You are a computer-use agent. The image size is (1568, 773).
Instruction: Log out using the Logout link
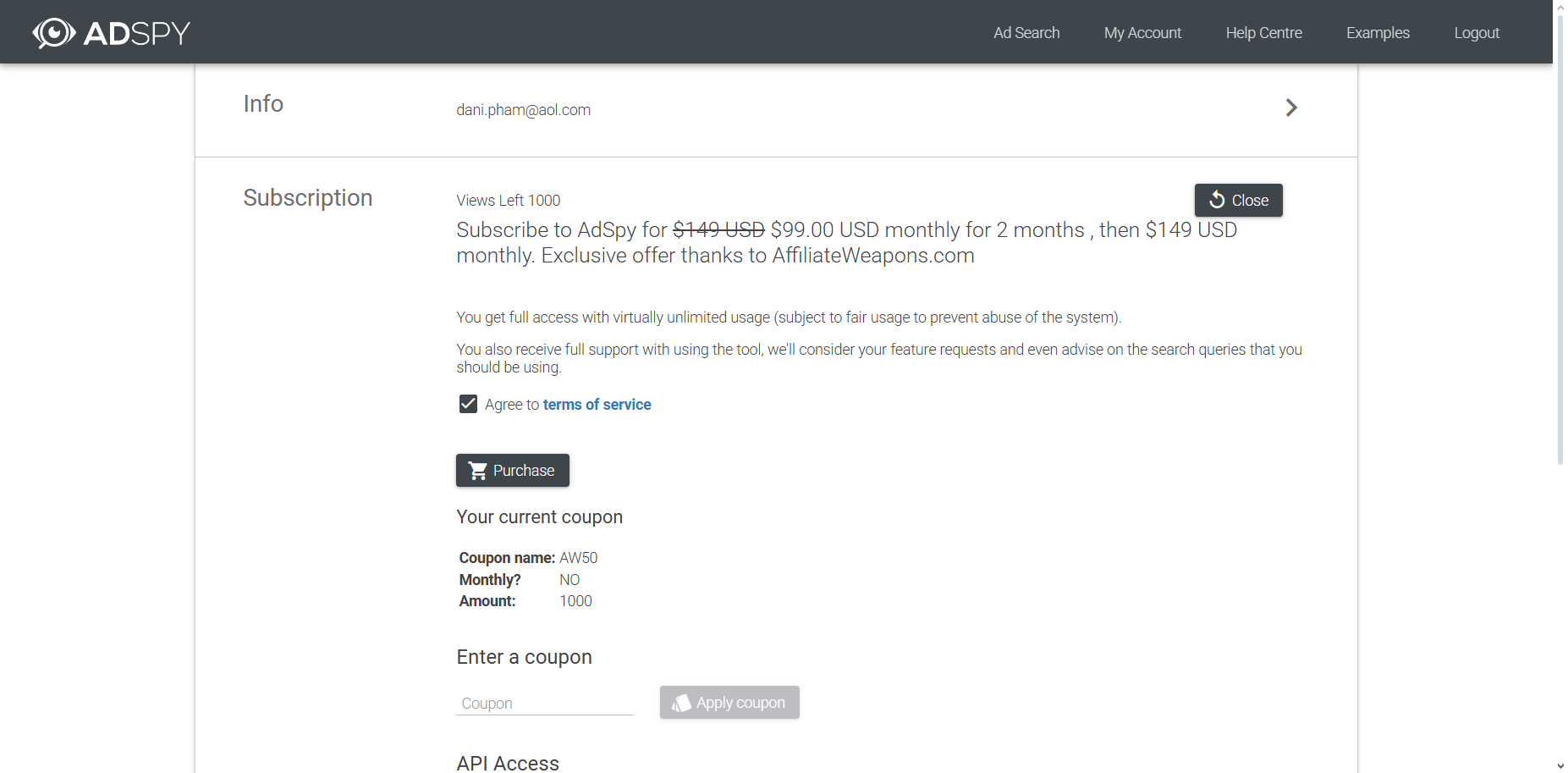pos(1476,33)
